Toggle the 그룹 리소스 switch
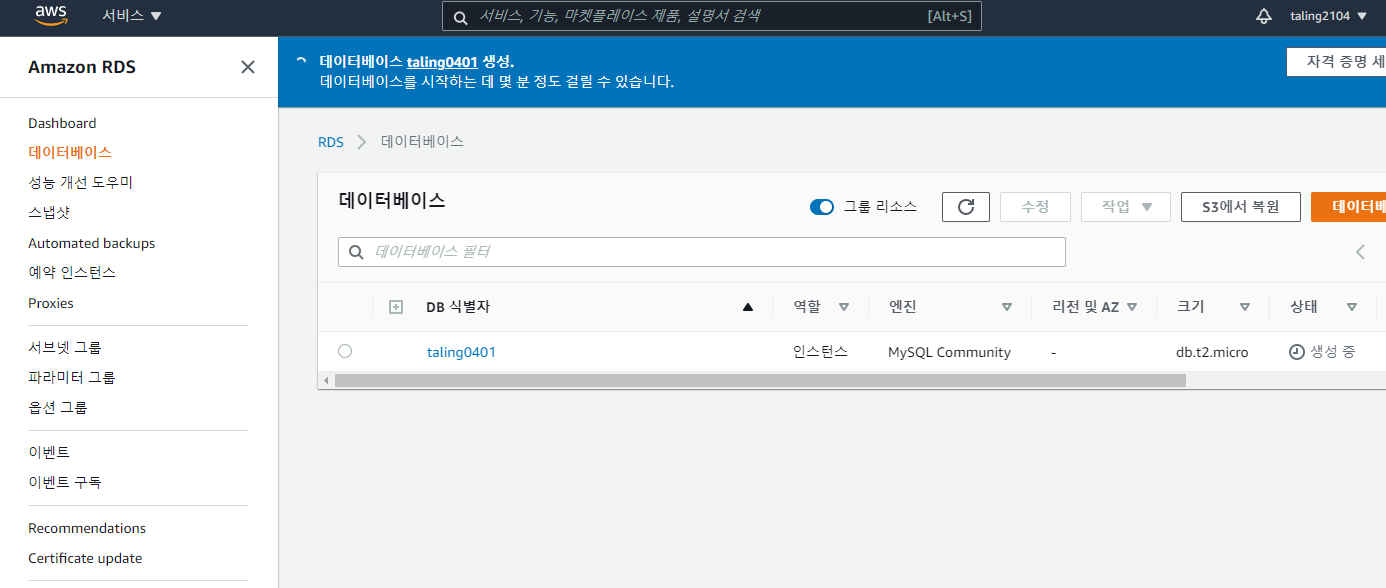 point(822,207)
